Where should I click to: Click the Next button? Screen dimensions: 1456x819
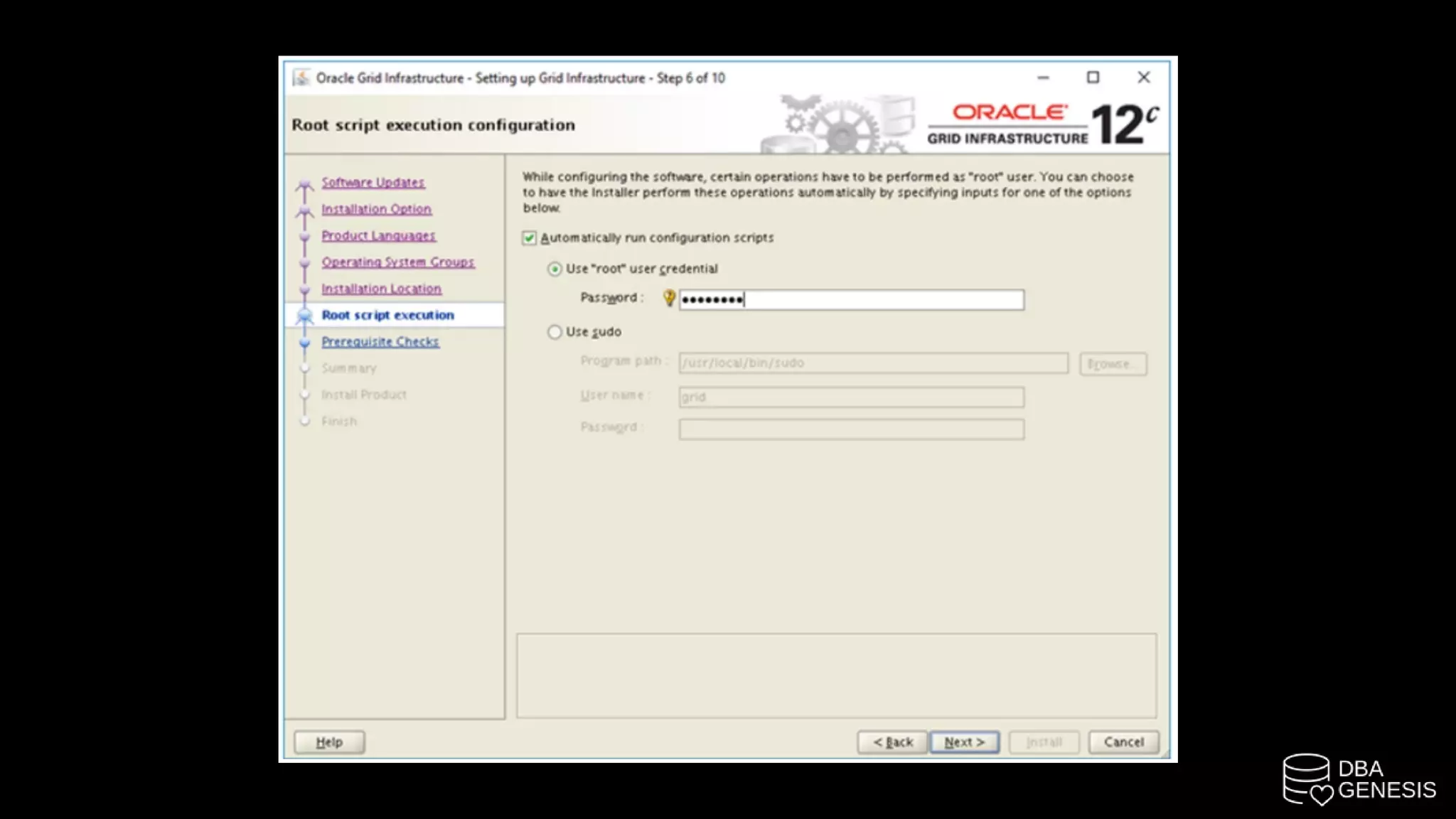coord(964,742)
